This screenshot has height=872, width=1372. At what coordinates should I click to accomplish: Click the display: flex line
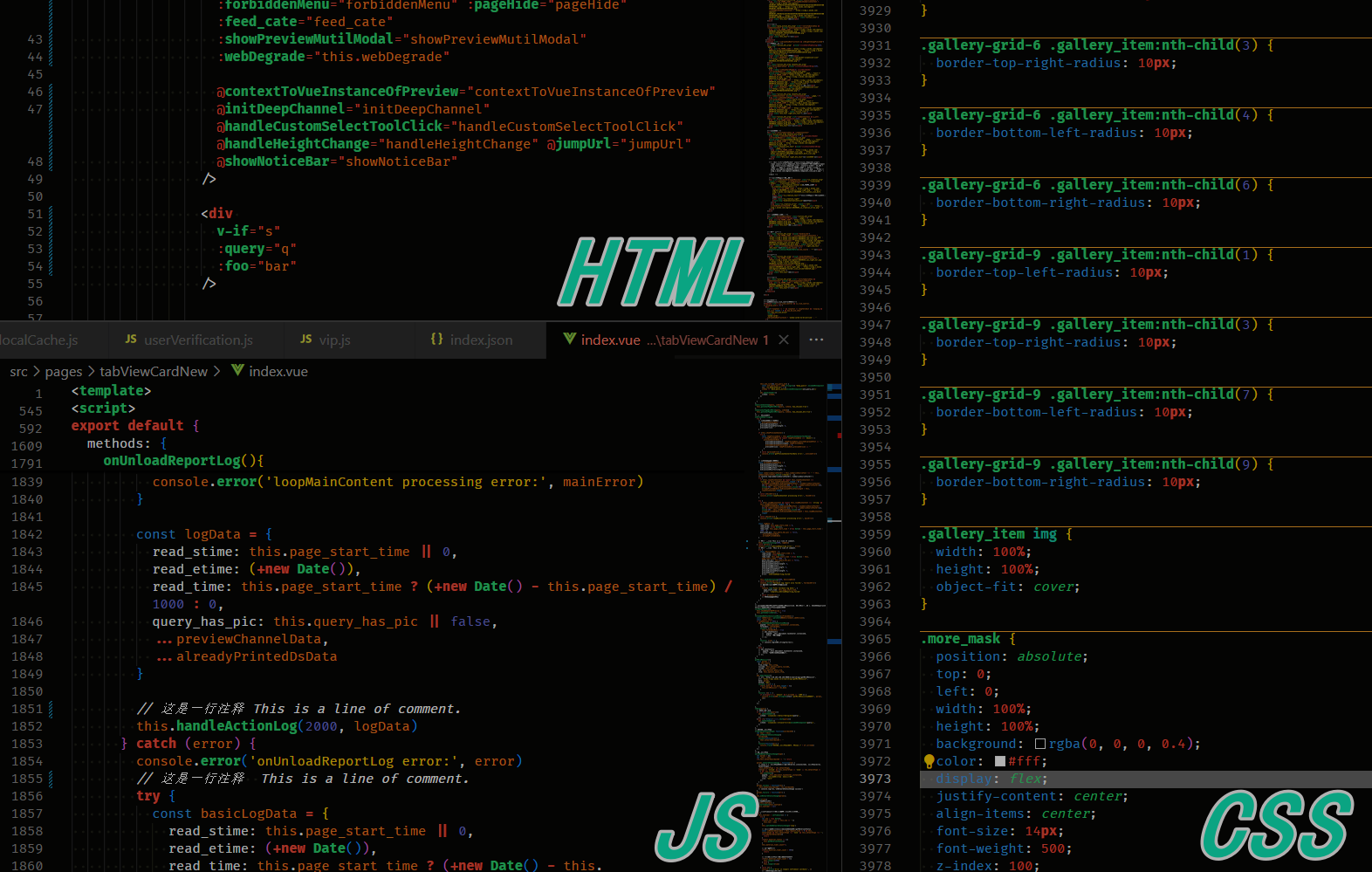click(991, 779)
